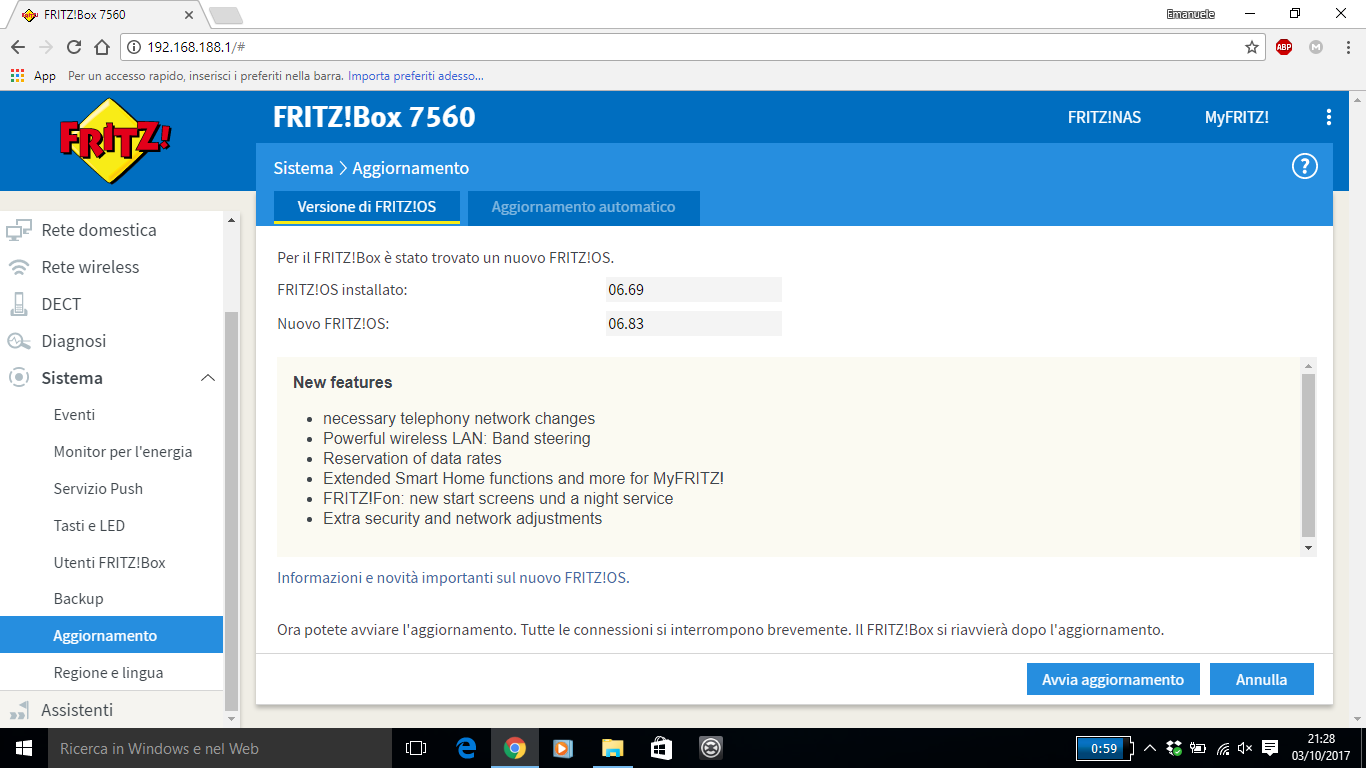This screenshot has width=1366, height=768.
Task: Click the 0:59 battery time indicator
Action: pyautogui.click(x=1104, y=748)
